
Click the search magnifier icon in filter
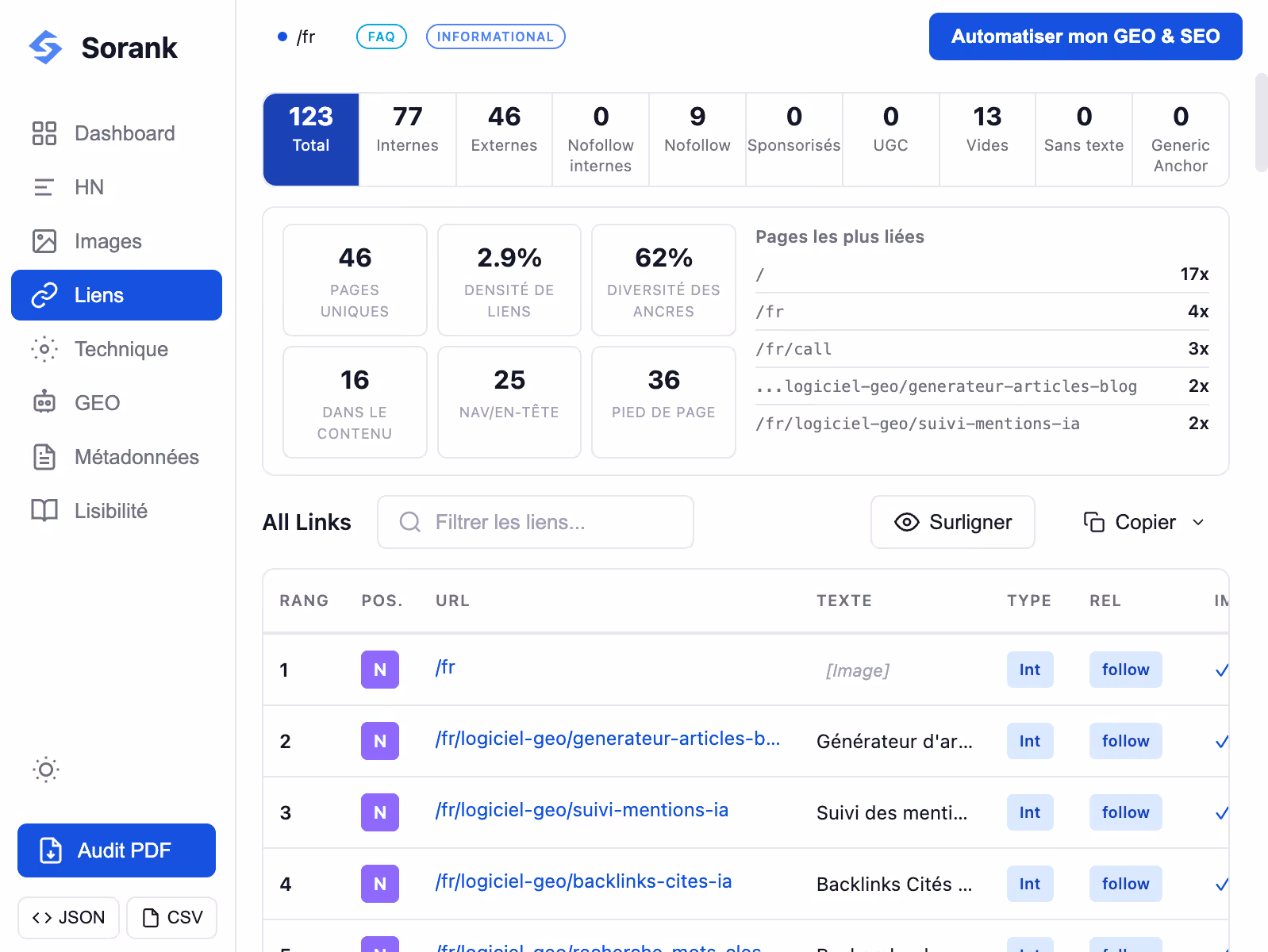(409, 522)
